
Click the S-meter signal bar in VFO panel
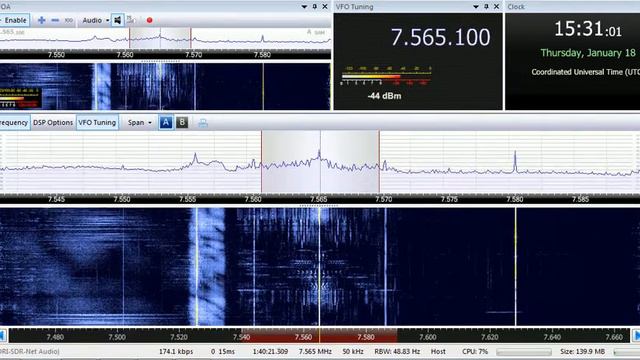coord(386,76)
